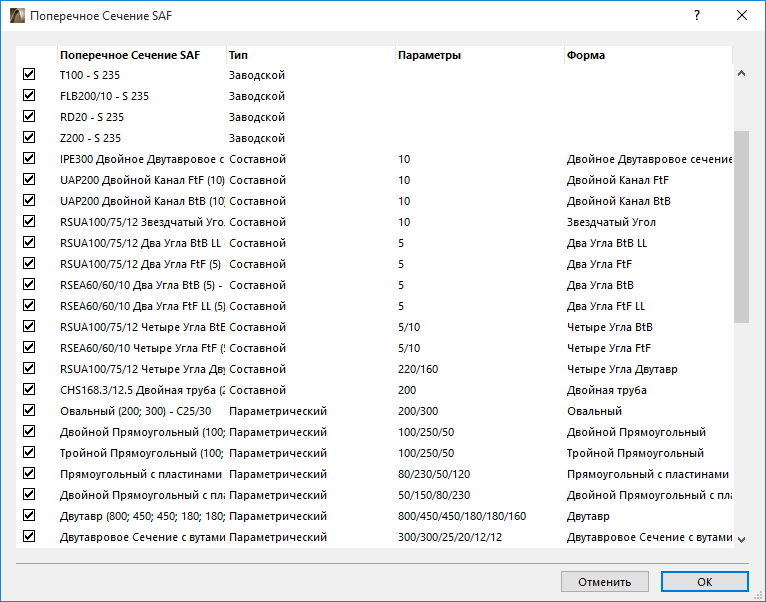766x602 pixels.
Task: Click the ArchiCAD icon in title bar
Action: pyautogui.click(x=15, y=16)
